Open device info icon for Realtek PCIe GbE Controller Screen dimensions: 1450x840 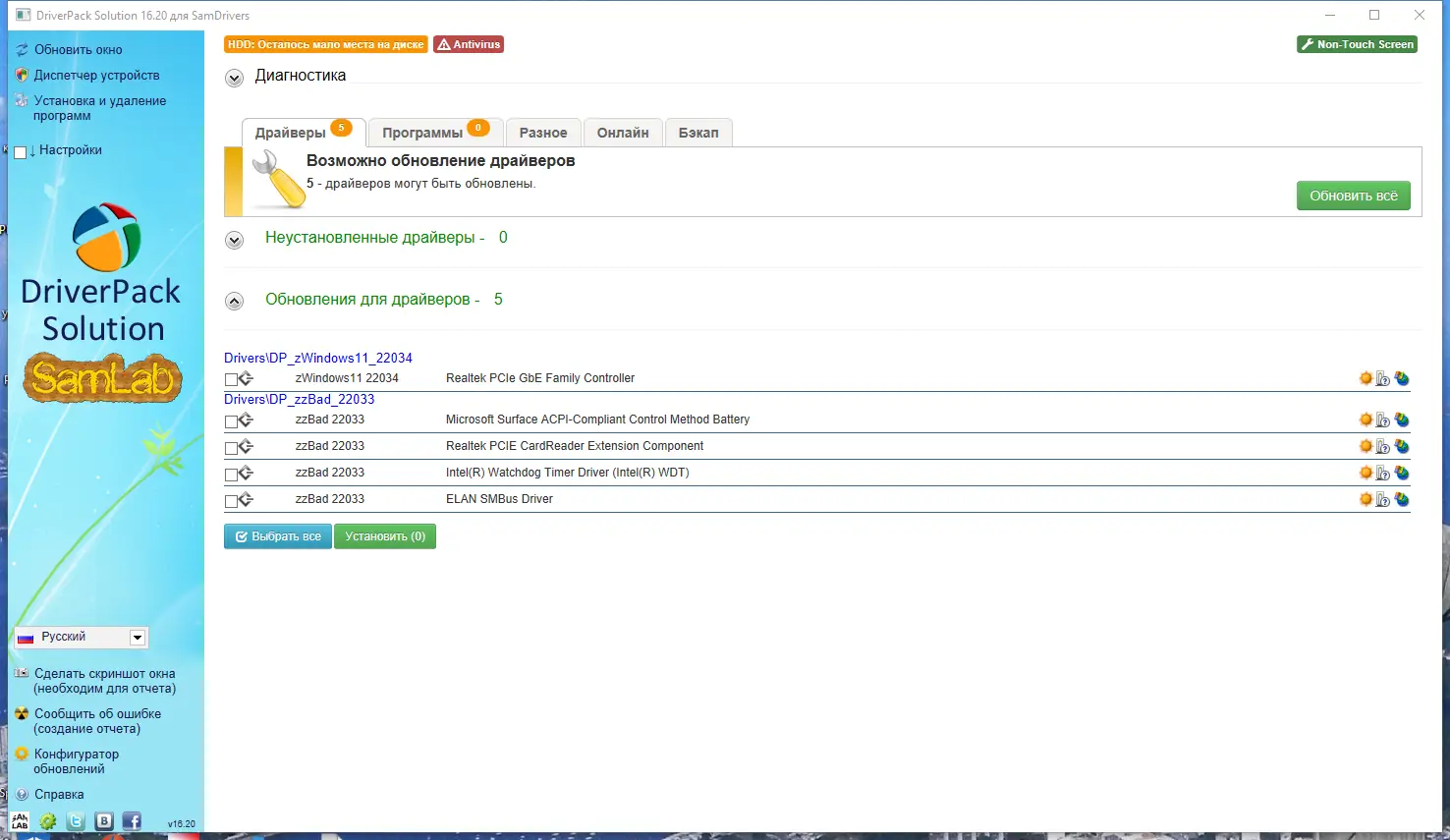pyautogui.click(x=1383, y=378)
